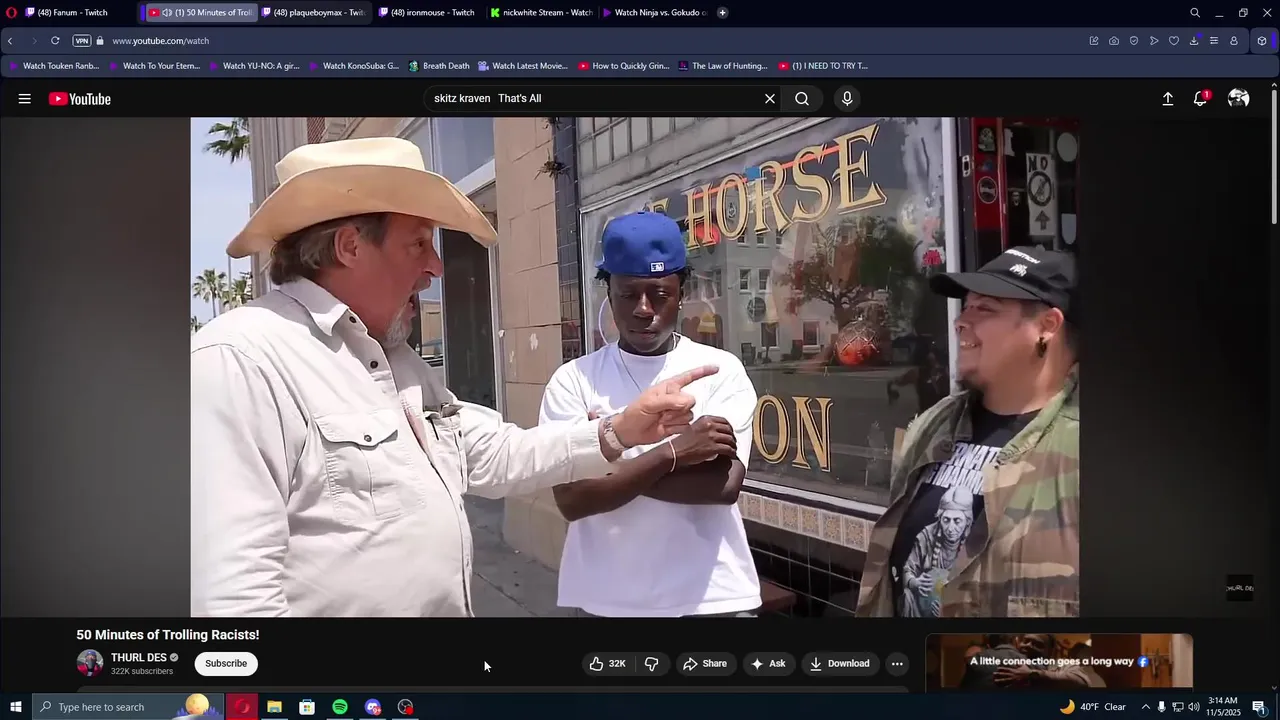
Task: Open the weather widget 40°F Clear
Action: [x=1093, y=707]
